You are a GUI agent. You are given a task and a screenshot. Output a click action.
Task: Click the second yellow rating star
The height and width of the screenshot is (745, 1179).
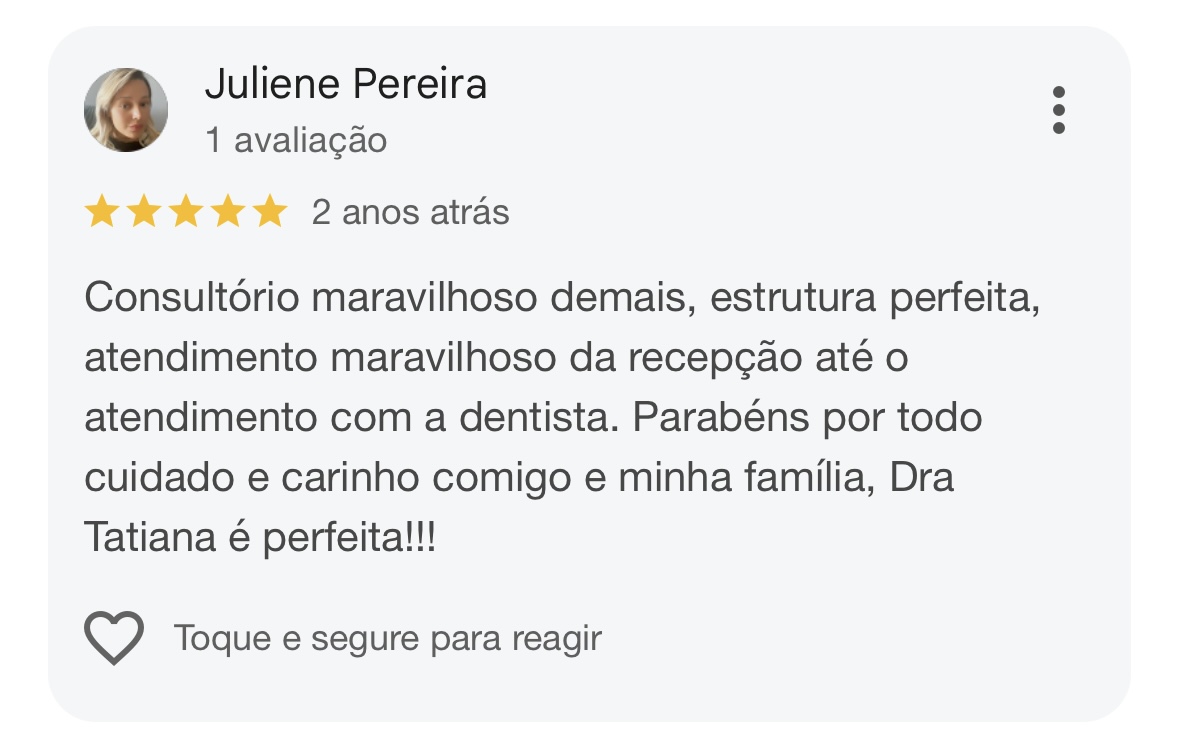point(143,212)
